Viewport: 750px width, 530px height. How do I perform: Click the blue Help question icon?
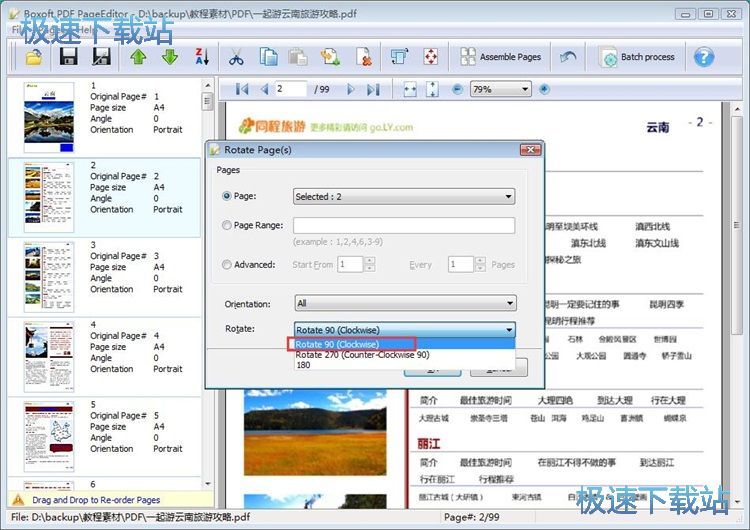tap(704, 57)
